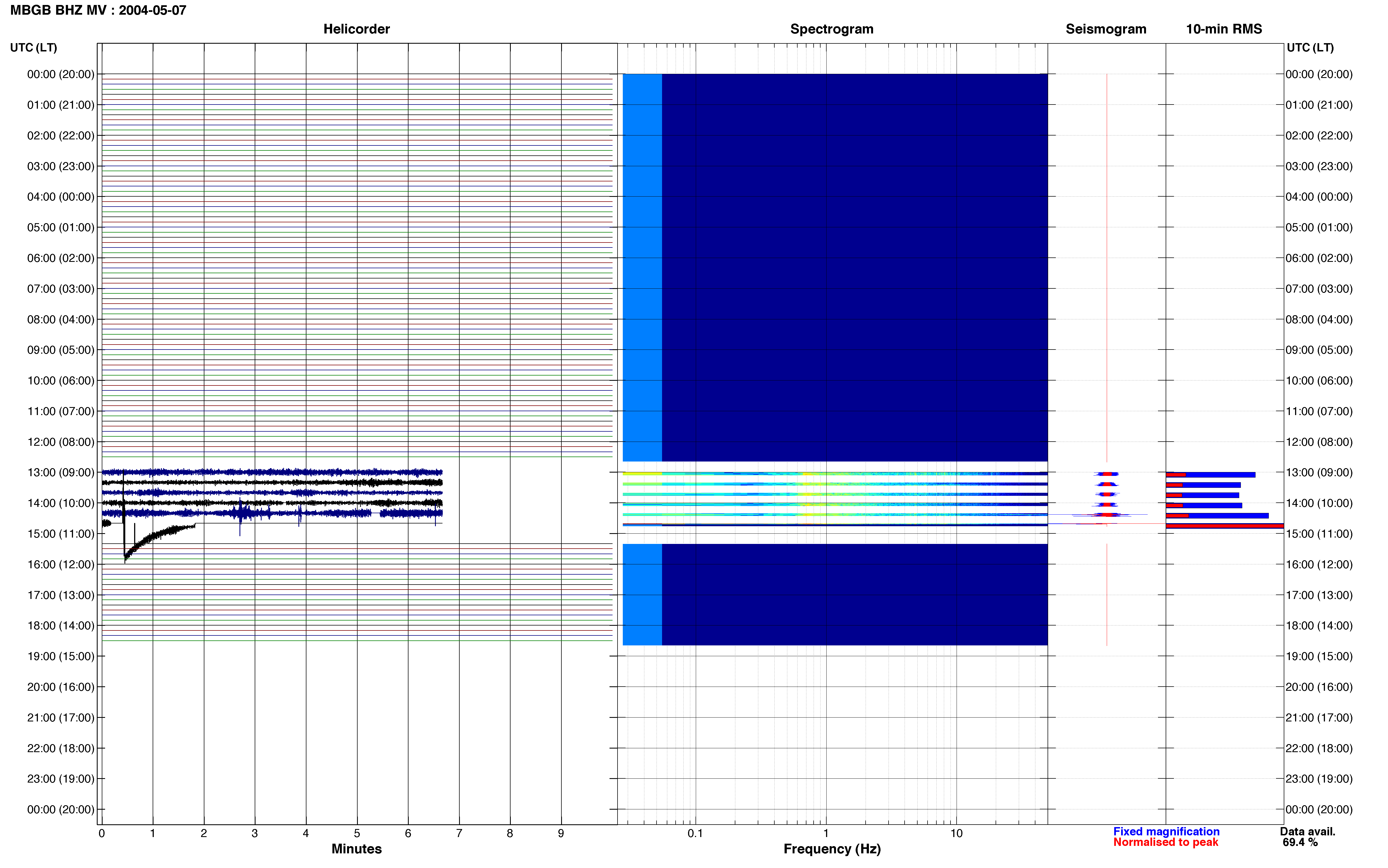This screenshot has width=1388, height=868.
Task: Click the 'Minutes' x-axis label
Action: (x=356, y=848)
